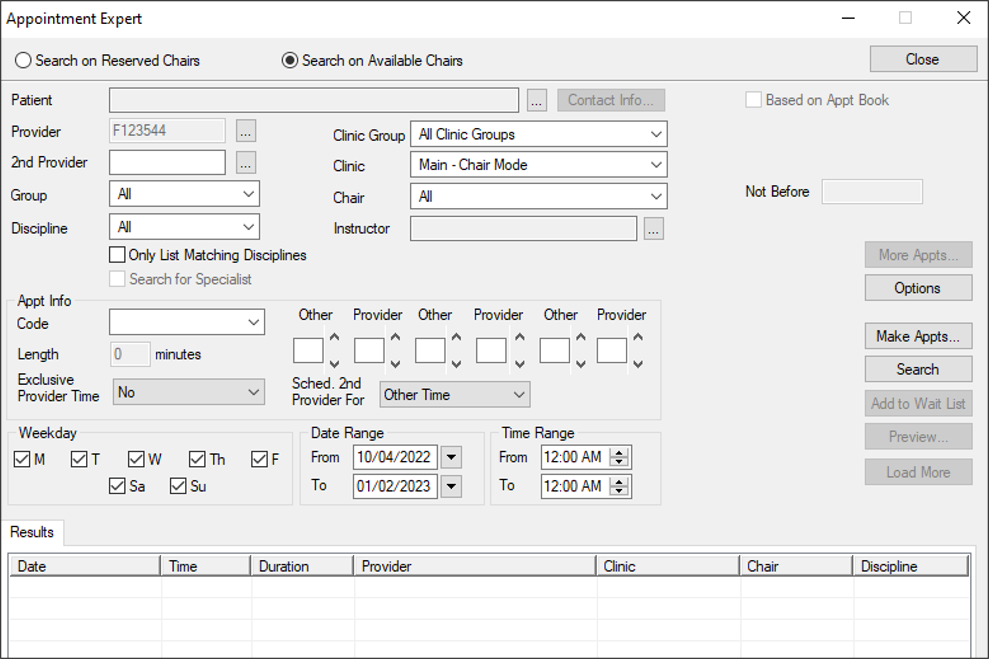Decrease the Time Range From value
989x659 pixels.
(x=619, y=462)
